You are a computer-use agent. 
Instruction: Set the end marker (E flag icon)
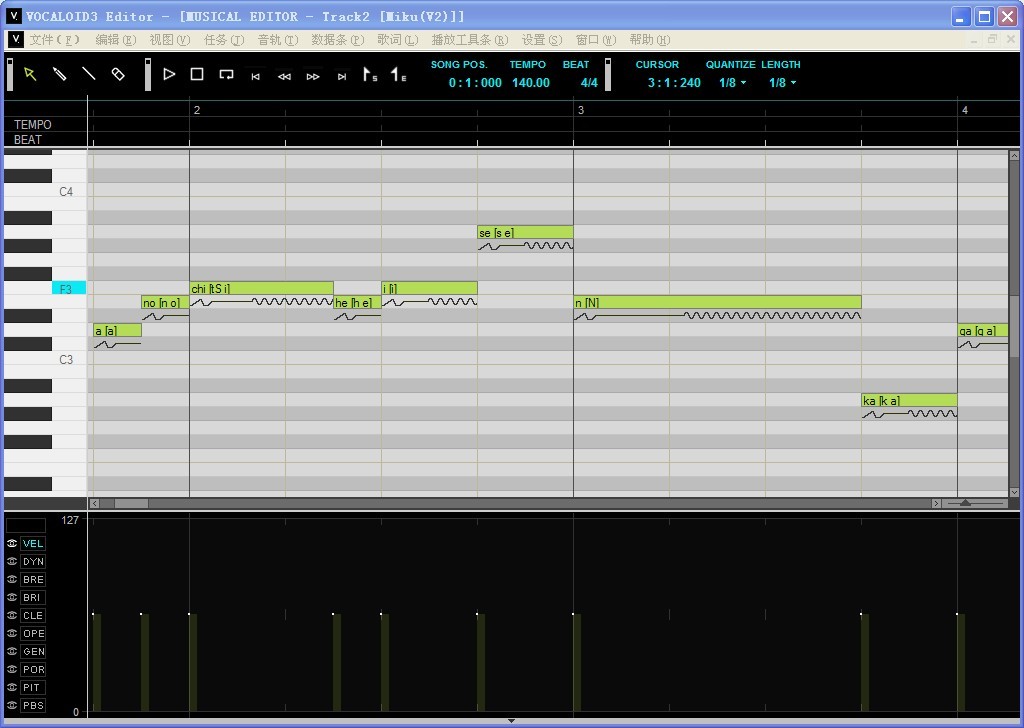[x=398, y=74]
